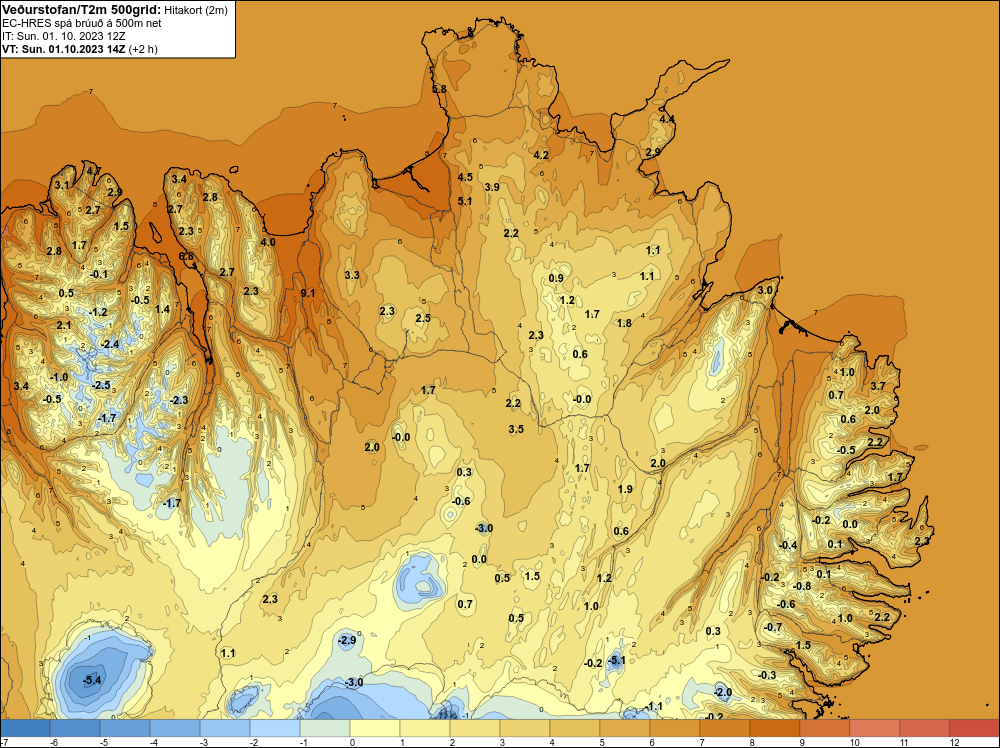Click the init time 'IT: Sun. 01. 10. 2023 12Z'
This screenshot has height=748, width=1000.
(x=64, y=36)
